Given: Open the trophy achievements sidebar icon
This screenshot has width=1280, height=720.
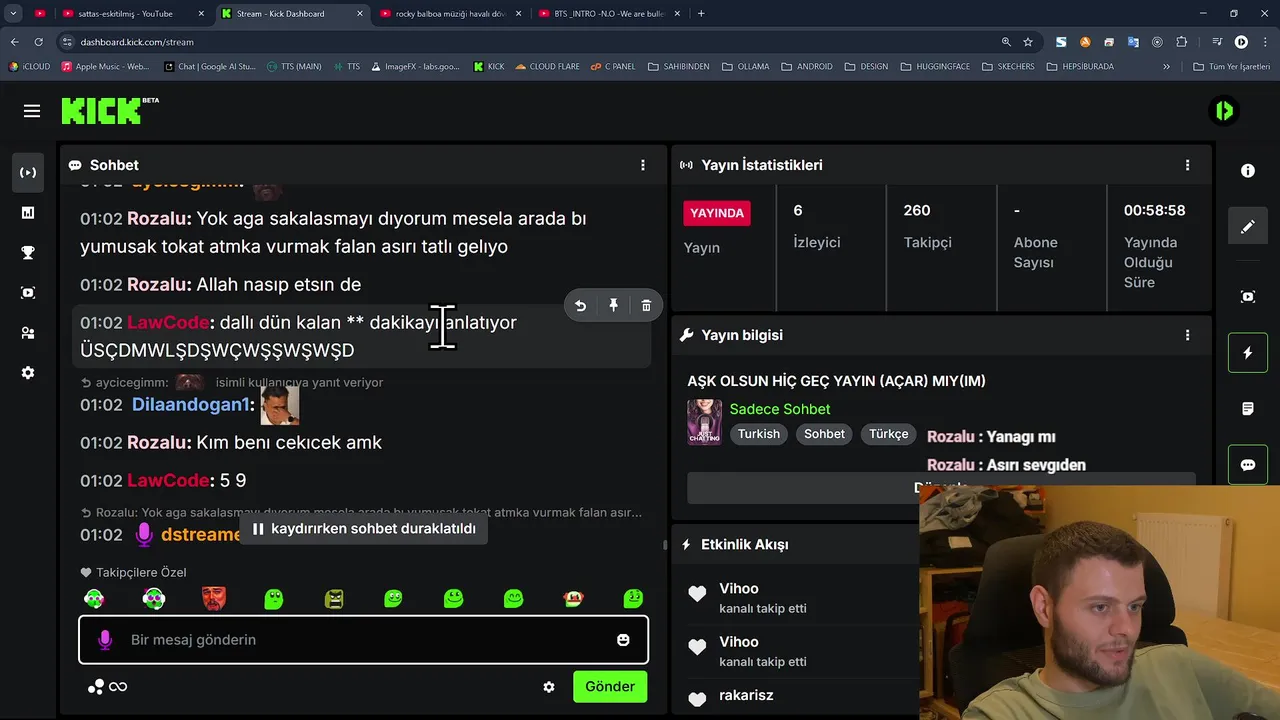Looking at the screenshot, I should click(x=28, y=252).
